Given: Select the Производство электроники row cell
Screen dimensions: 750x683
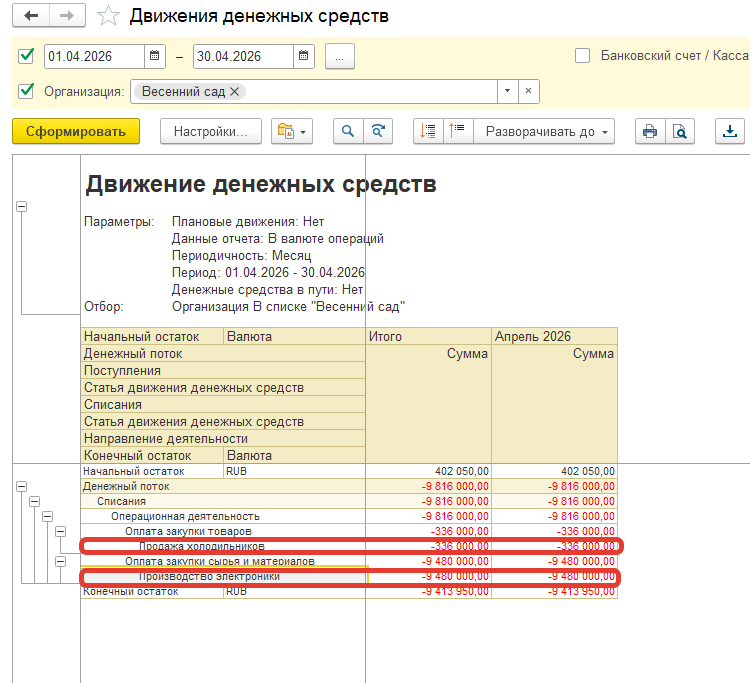Looking at the screenshot, I should pos(222,577).
